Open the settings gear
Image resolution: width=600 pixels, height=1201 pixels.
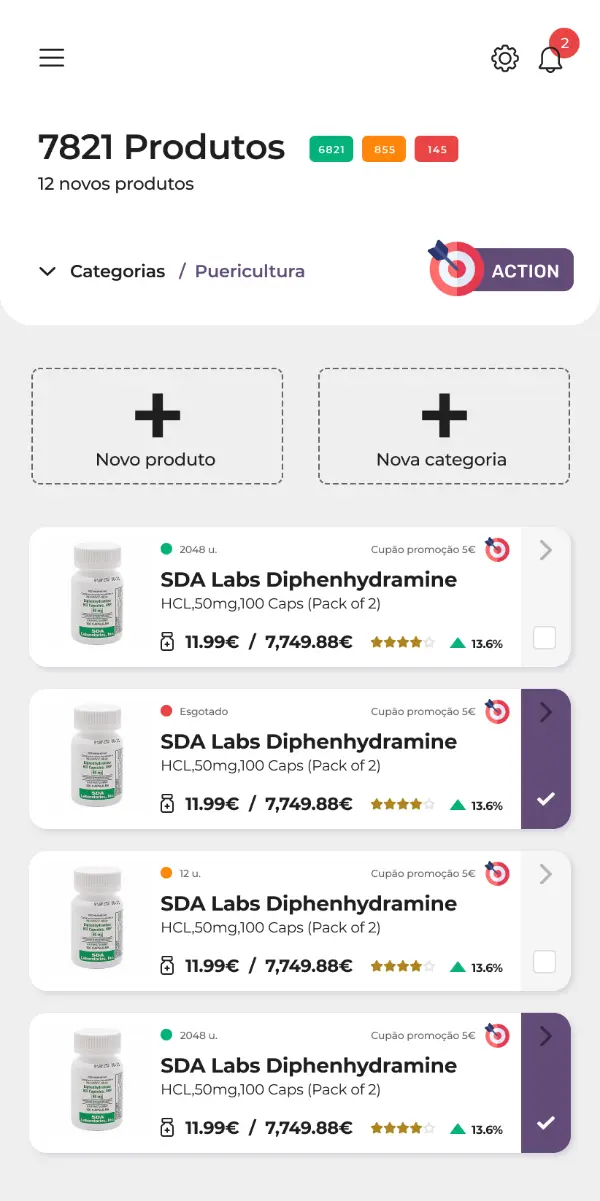point(505,59)
